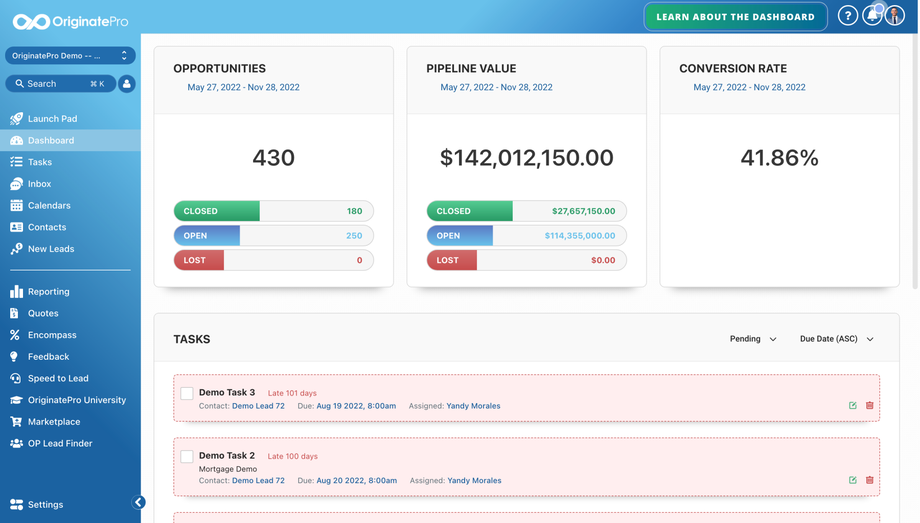Click the Pipeline Value Lost bar
Screen dimensions: 920x523
click(x=526, y=261)
